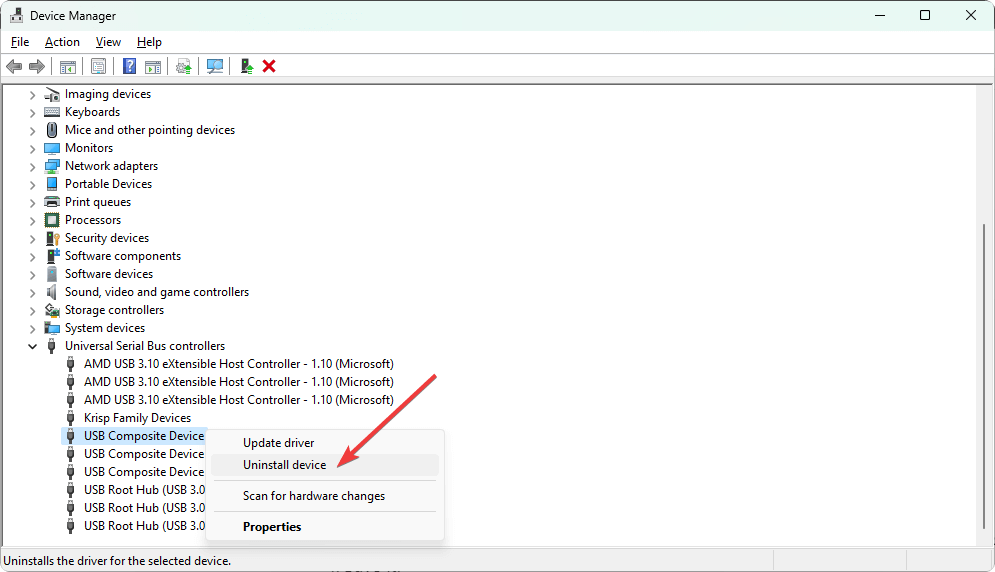Screen dimensions: 995x572
Task: Expand the Network adapters node
Action: pyautogui.click(x=32, y=167)
